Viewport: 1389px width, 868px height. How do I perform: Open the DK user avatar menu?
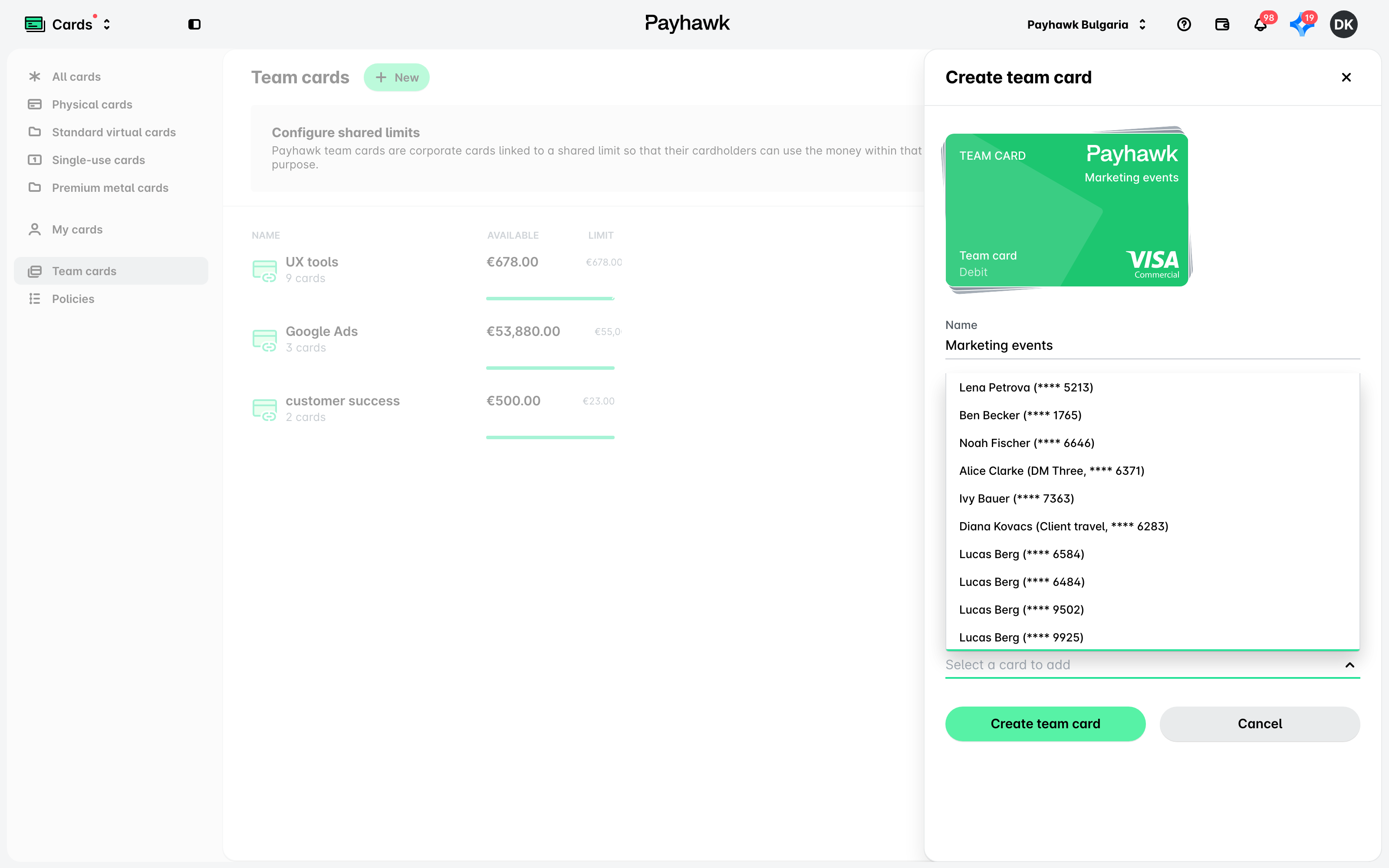tap(1343, 25)
